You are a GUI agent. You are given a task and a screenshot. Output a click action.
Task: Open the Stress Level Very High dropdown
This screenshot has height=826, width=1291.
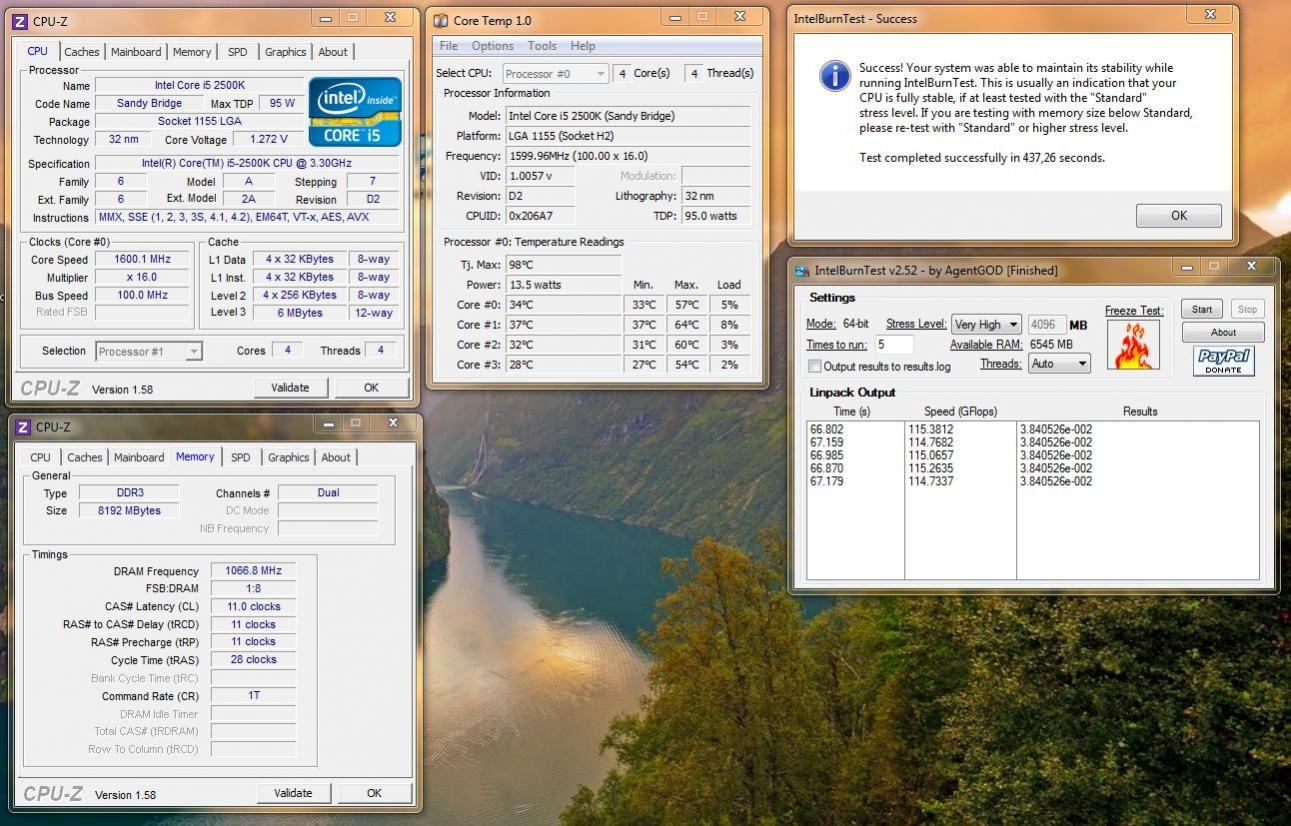986,324
